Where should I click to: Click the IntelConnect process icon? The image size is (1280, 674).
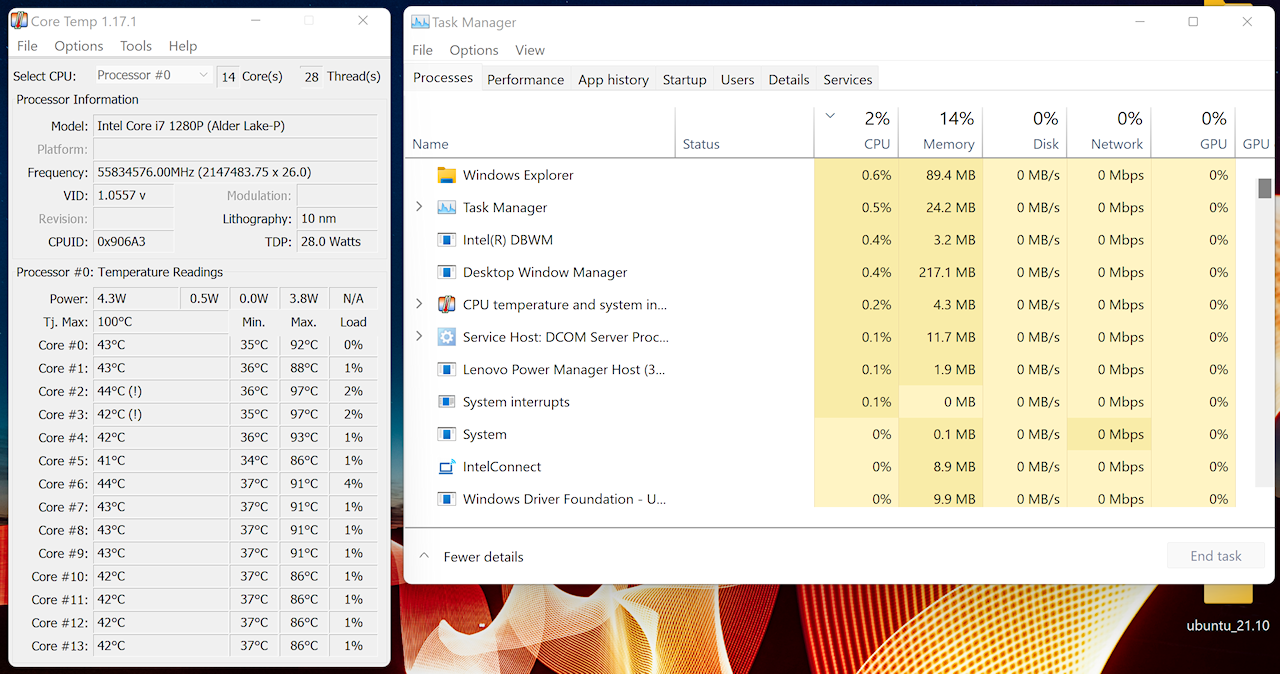(447, 467)
